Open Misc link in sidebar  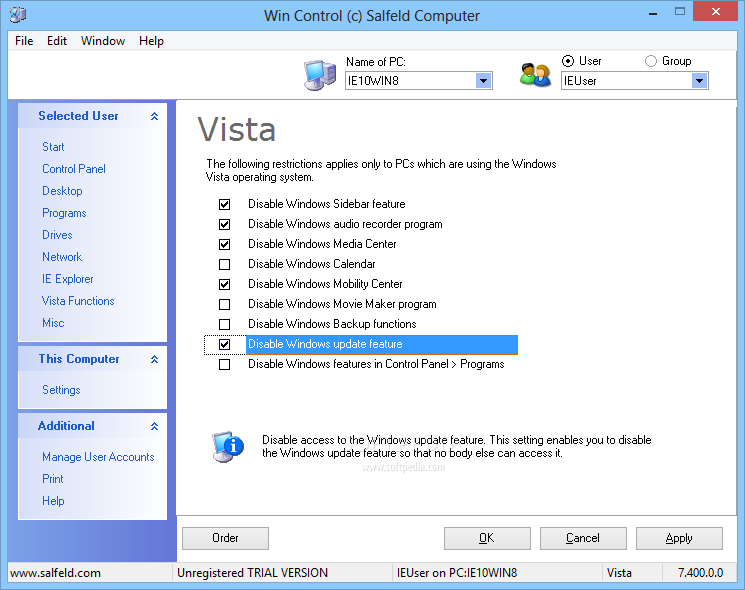click(x=53, y=323)
